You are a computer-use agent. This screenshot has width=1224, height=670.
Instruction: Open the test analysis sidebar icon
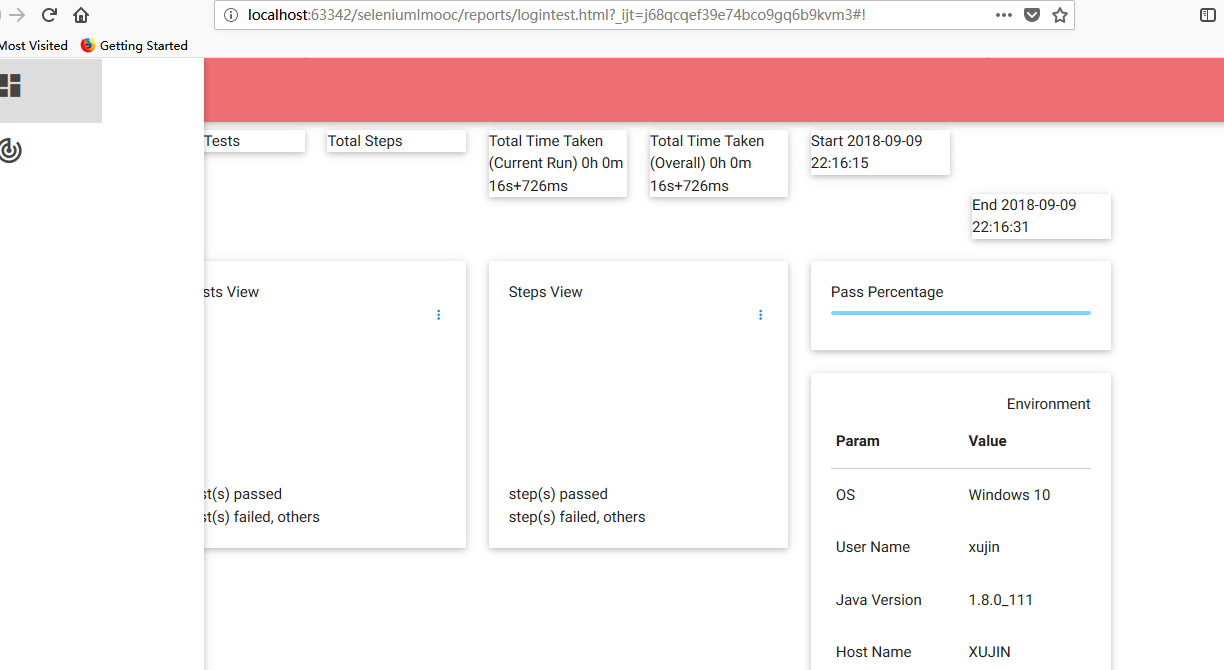(x=10, y=150)
